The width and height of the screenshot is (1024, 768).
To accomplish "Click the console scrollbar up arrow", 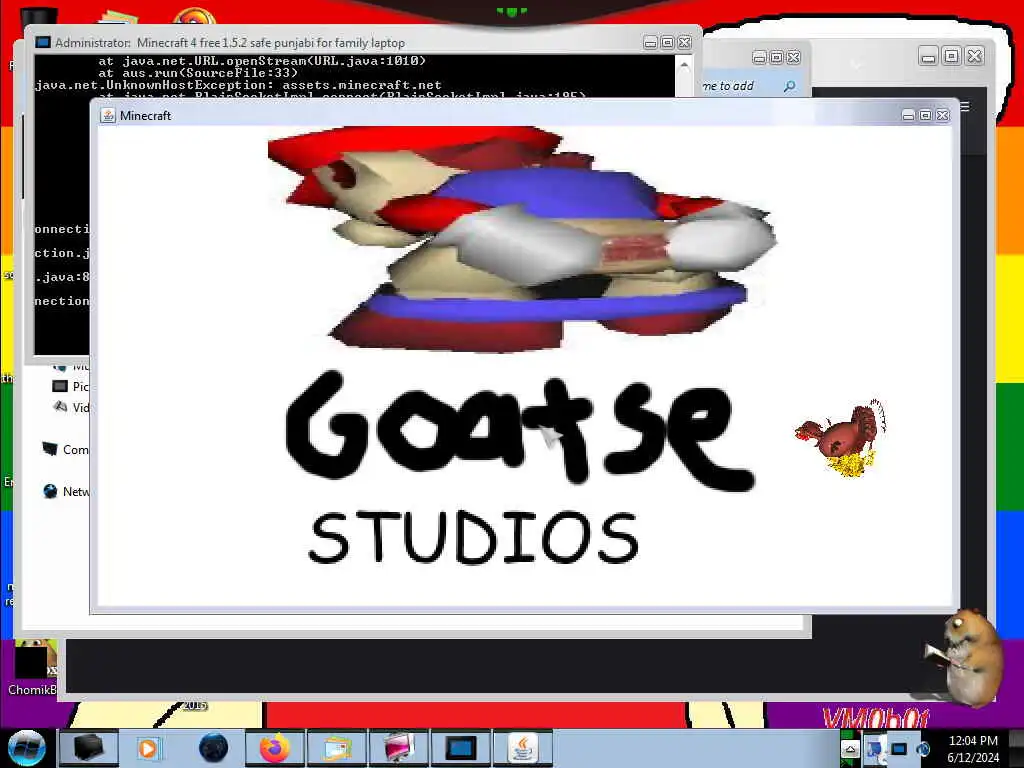I will [x=684, y=65].
